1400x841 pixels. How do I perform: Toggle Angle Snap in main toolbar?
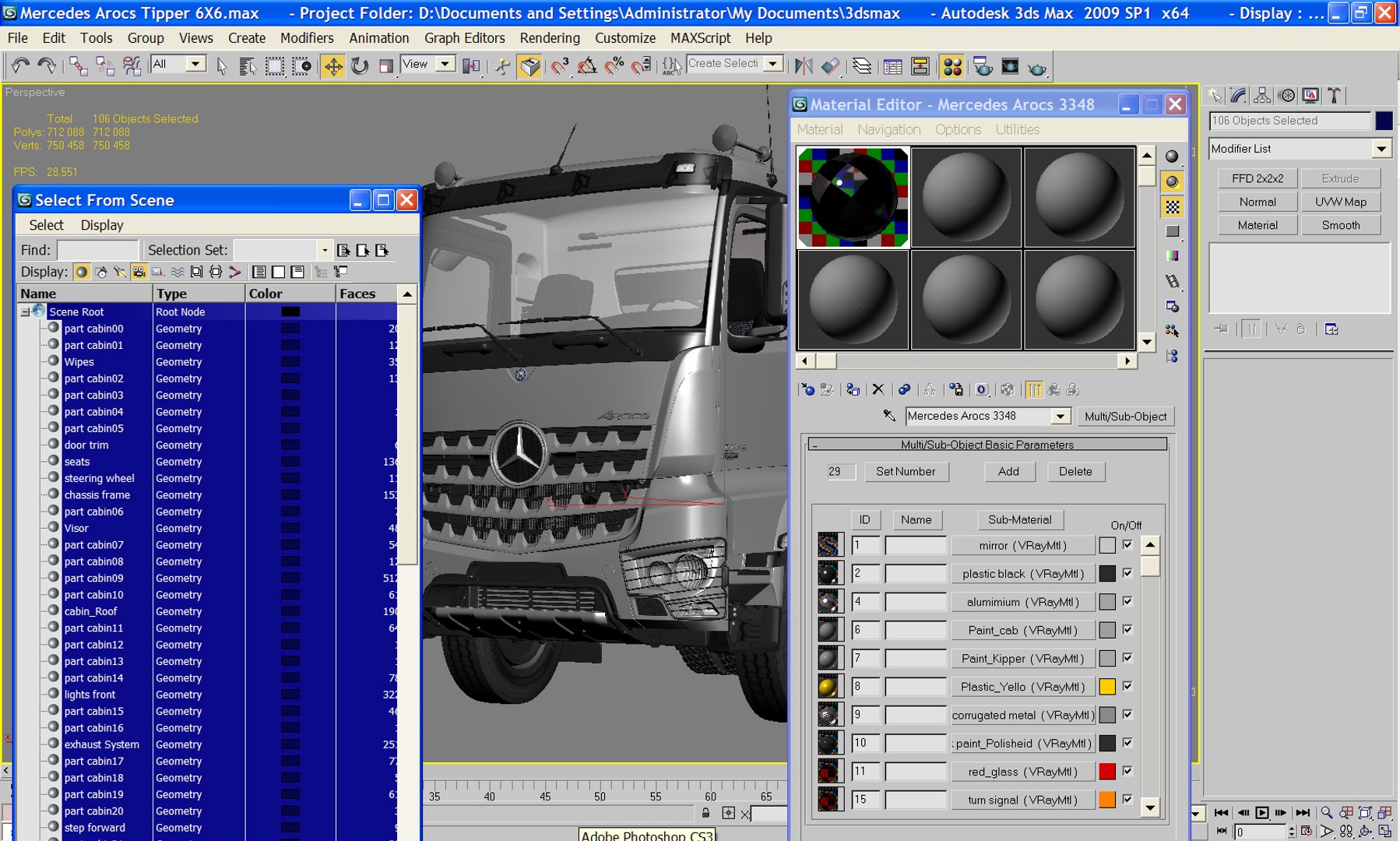587,66
